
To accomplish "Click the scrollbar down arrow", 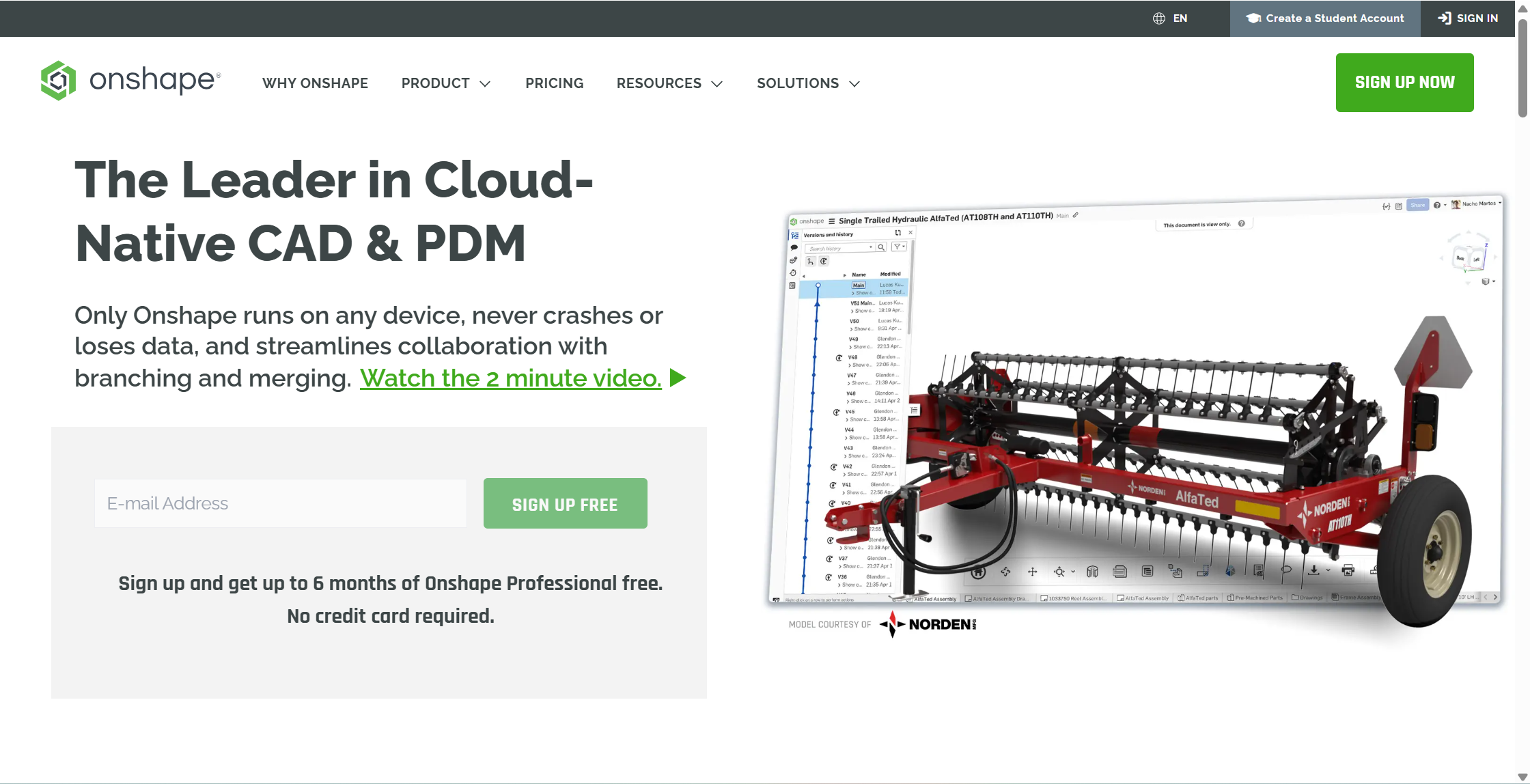I will (1522, 777).
